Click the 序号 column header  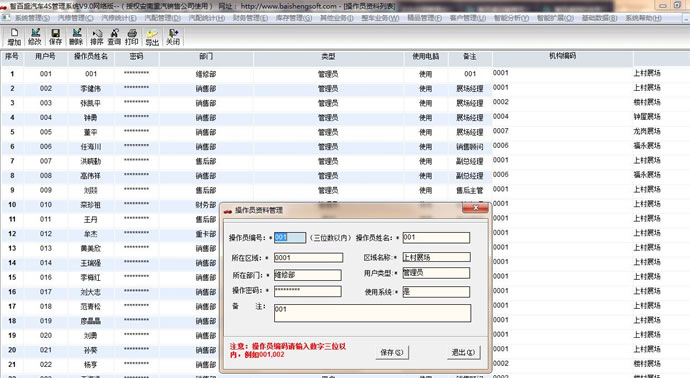tap(12, 56)
